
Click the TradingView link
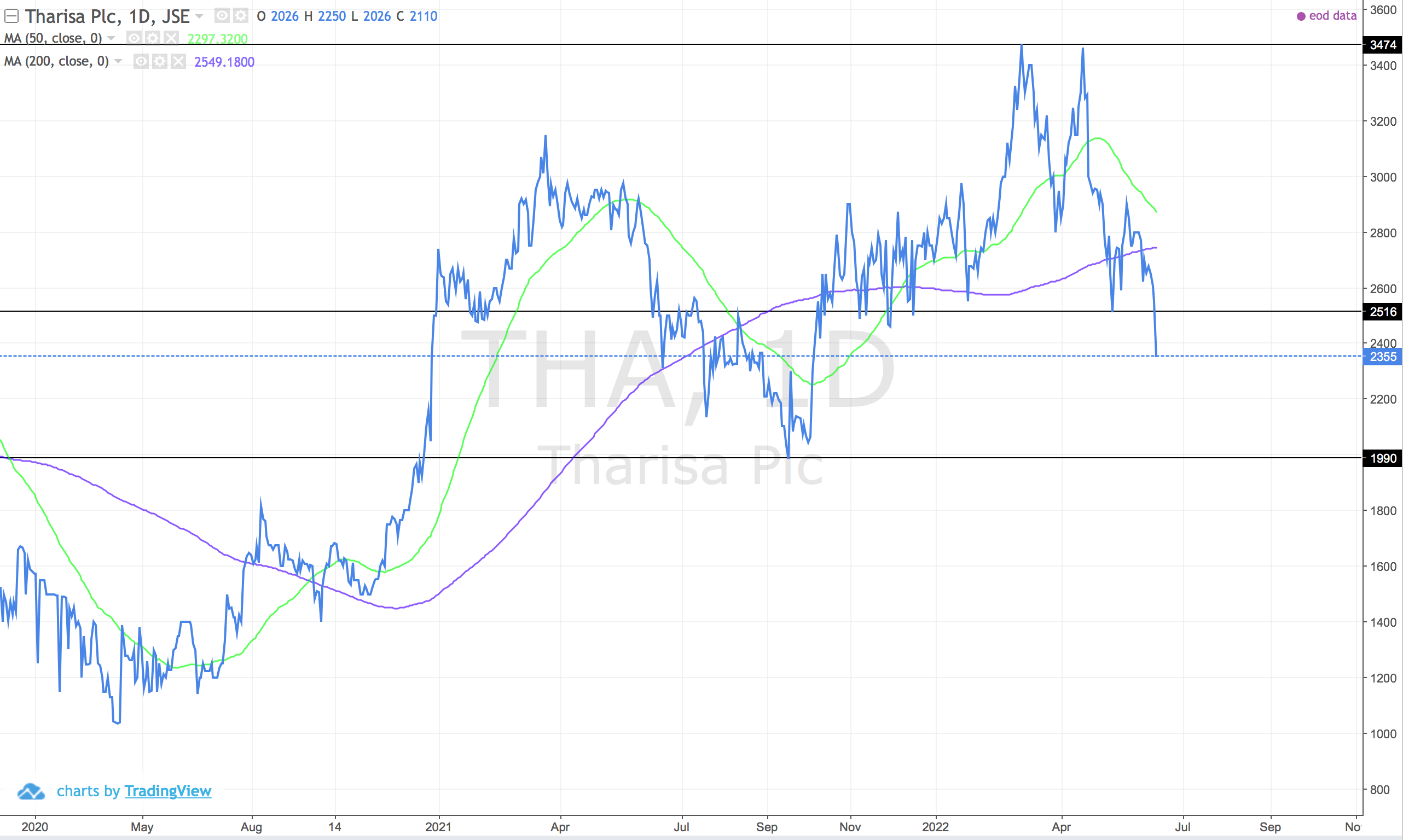pos(167,791)
